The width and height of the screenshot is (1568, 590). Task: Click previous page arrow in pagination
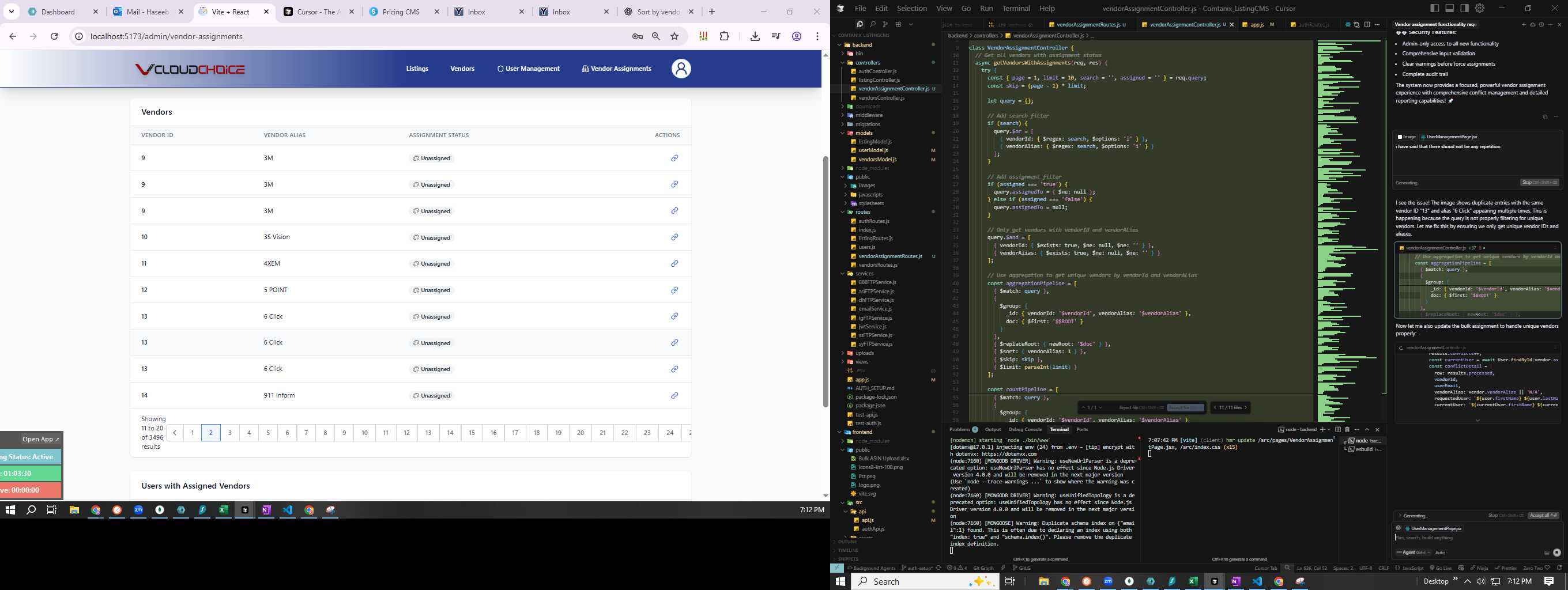click(x=175, y=433)
